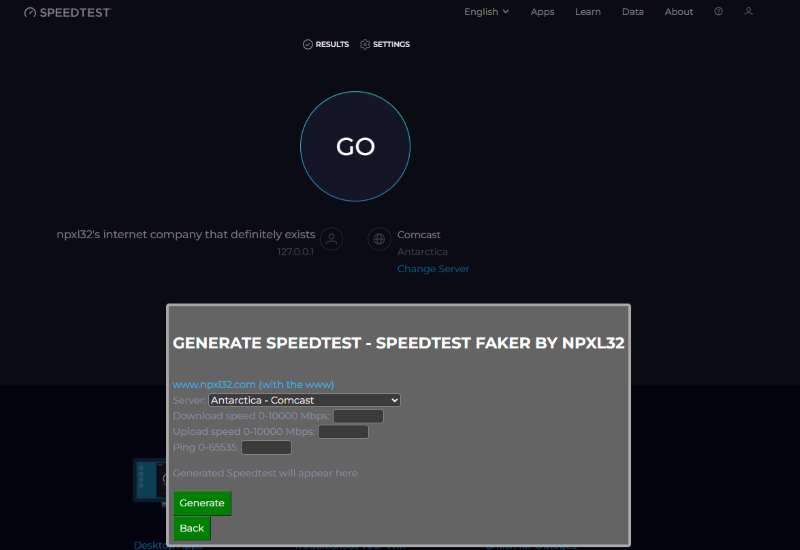Open the Data menu

pyautogui.click(x=633, y=12)
